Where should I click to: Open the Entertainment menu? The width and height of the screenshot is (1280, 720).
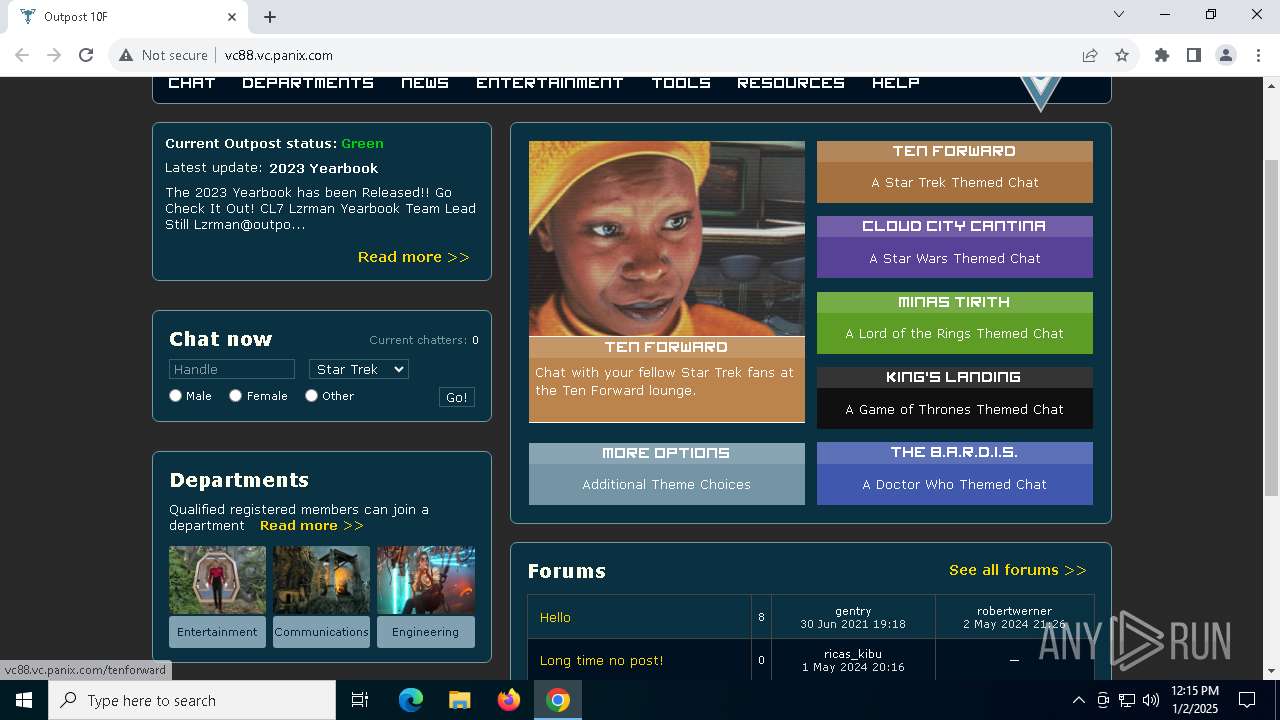point(550,83)
